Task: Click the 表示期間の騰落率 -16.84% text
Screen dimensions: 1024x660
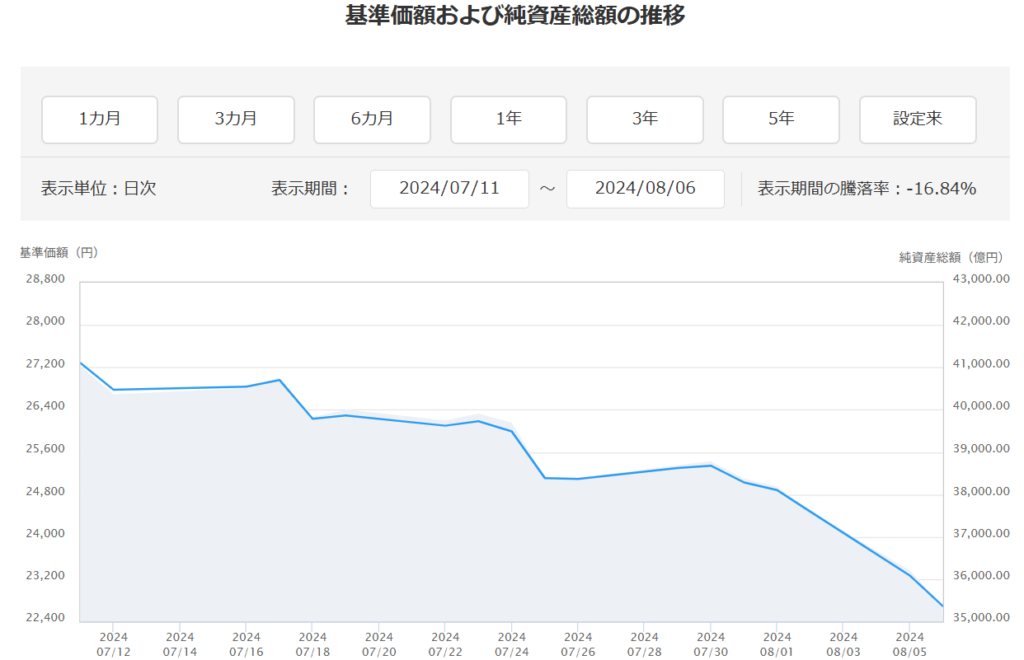Action: (866, 188)
